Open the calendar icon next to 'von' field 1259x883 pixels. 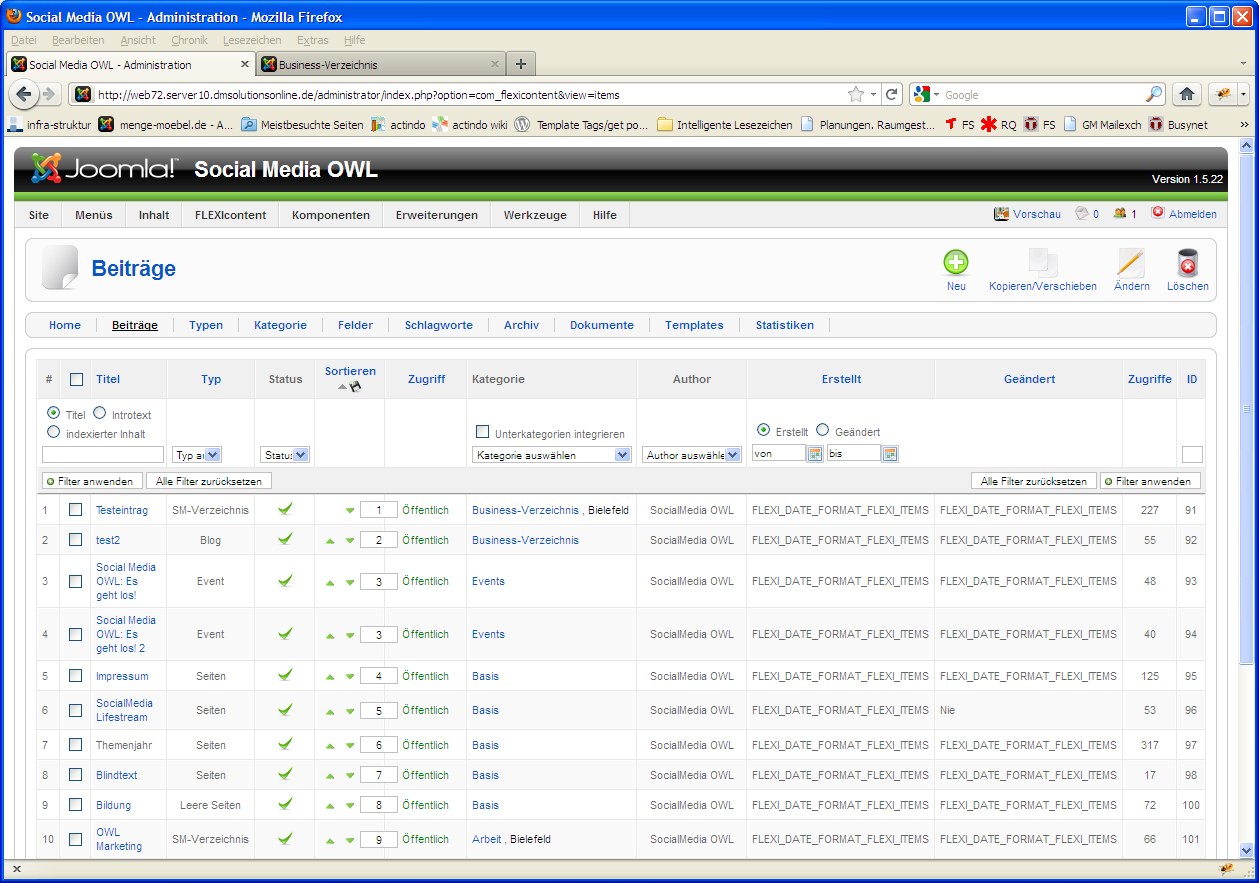point(815,454)
